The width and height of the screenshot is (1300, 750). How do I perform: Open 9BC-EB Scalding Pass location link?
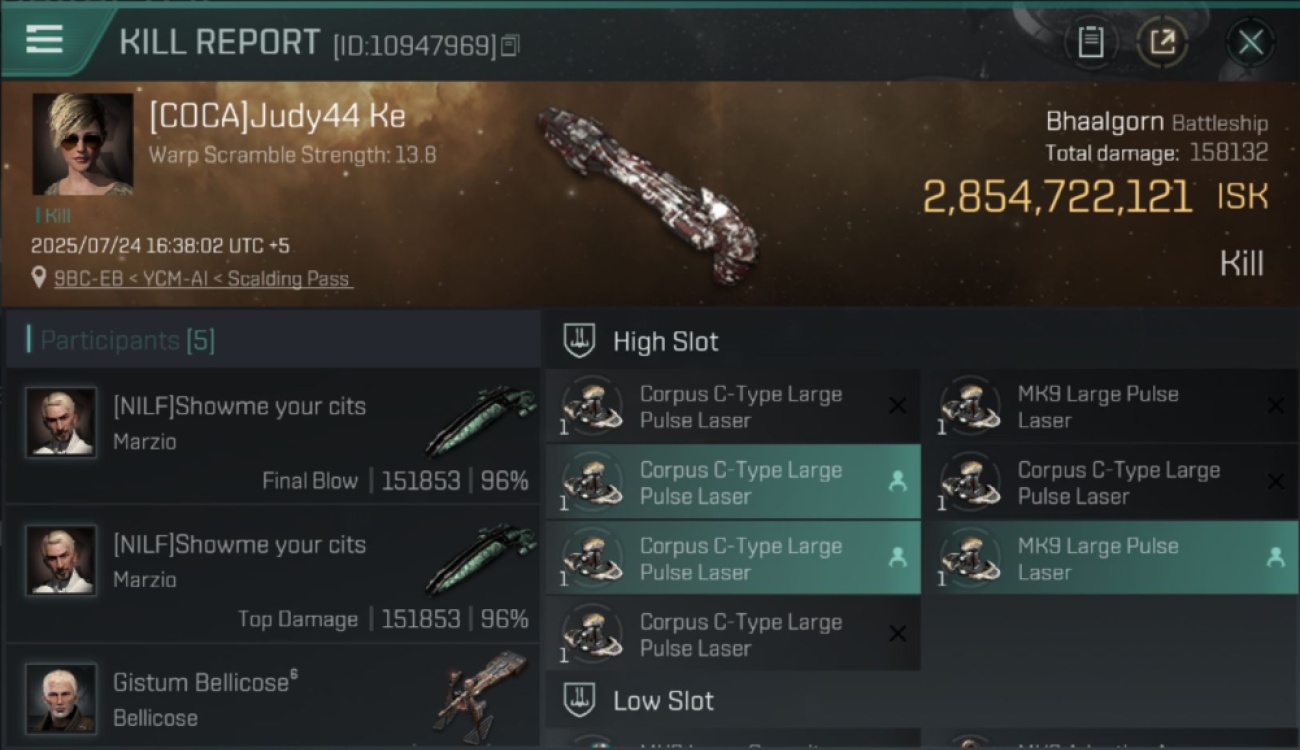point(203,279)
